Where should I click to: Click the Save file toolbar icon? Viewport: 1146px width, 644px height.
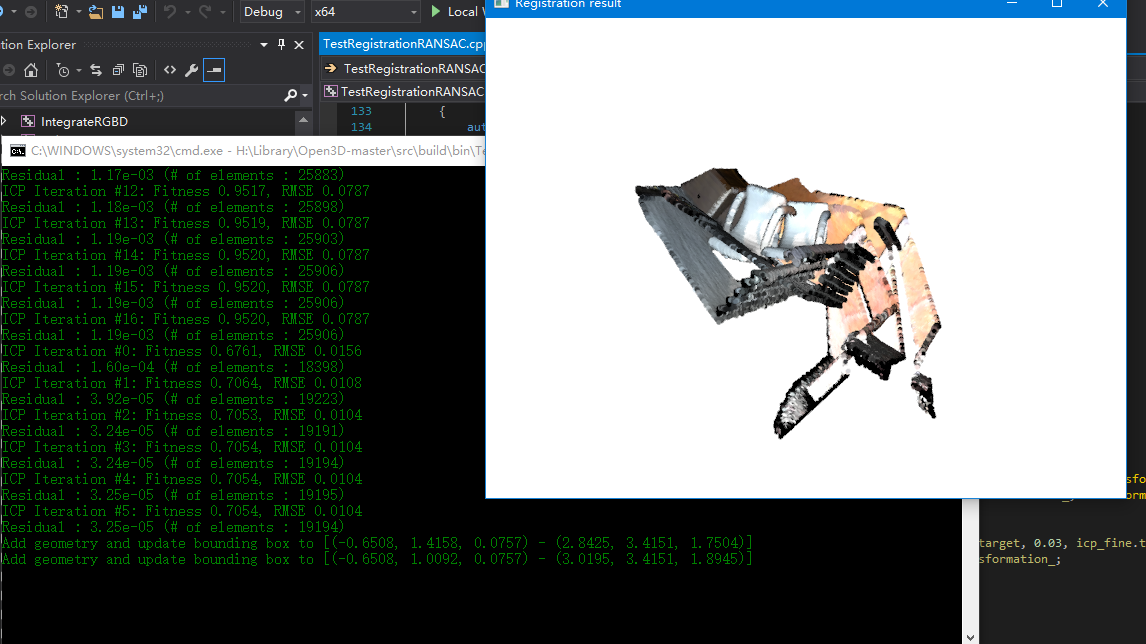(x=117, y=12)
